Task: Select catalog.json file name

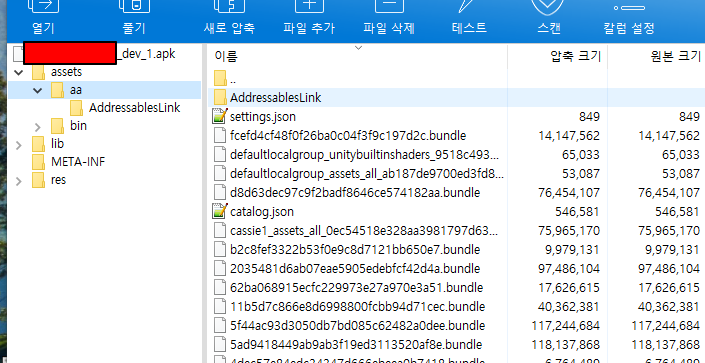Action: coord(262,211)
